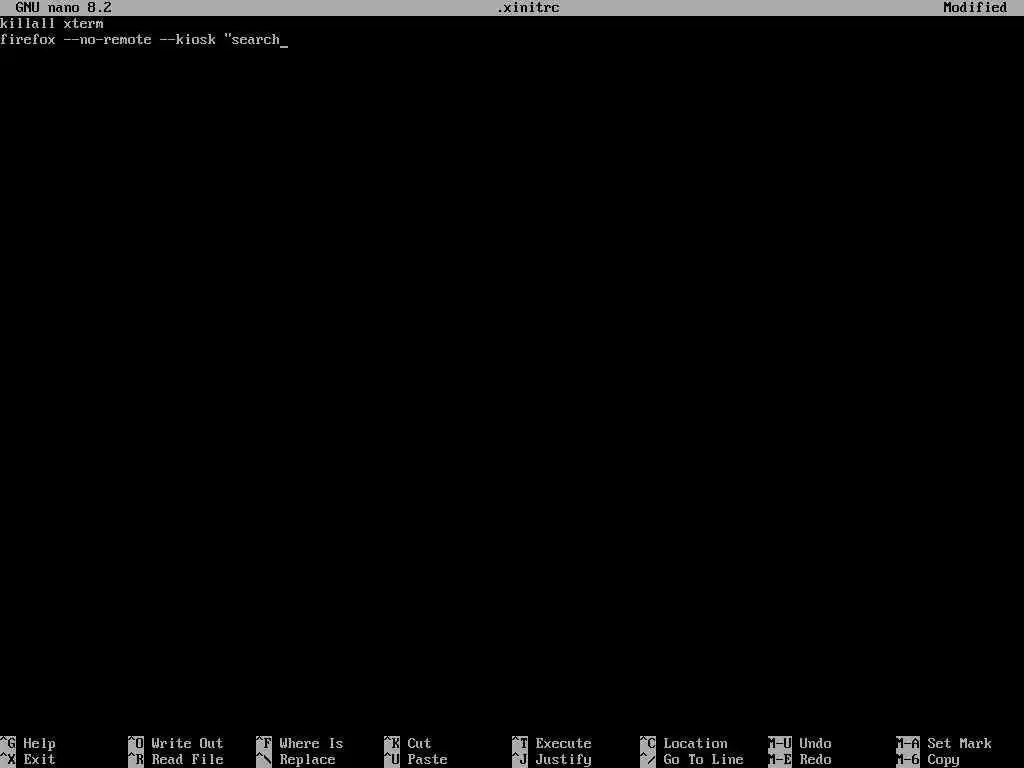Click the word firefox on line two
This screenshot has width=1024, height=768.
[x=28, y=40]
